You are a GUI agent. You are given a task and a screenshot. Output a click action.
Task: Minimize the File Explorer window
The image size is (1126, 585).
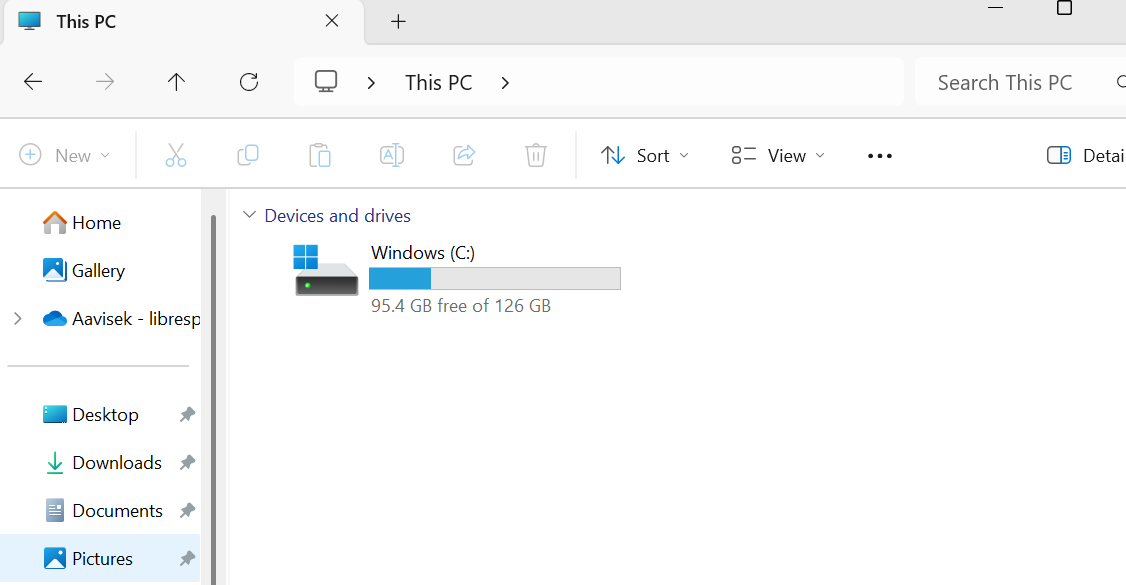(x=995, y=7)
